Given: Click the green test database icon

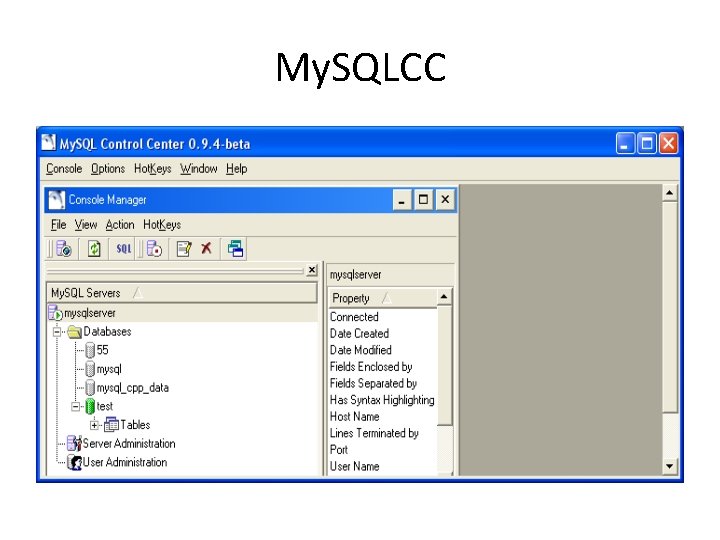Looking at the screenshot, I should click(x=90, y=406).
